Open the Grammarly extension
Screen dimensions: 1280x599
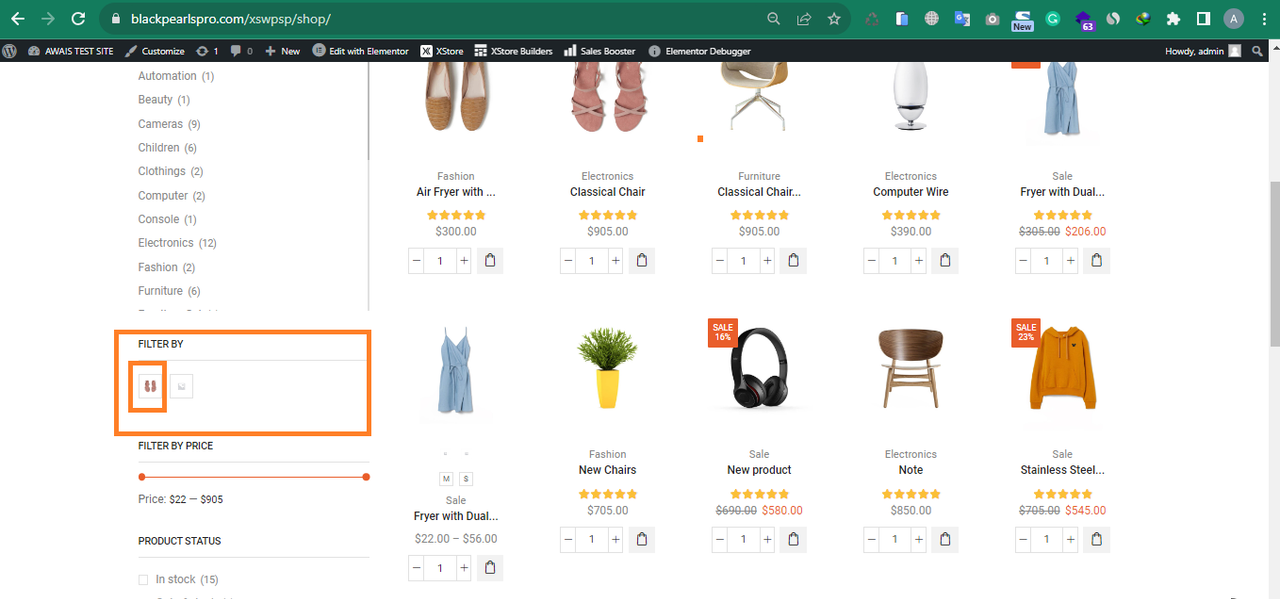click(x=1053, y=19)
